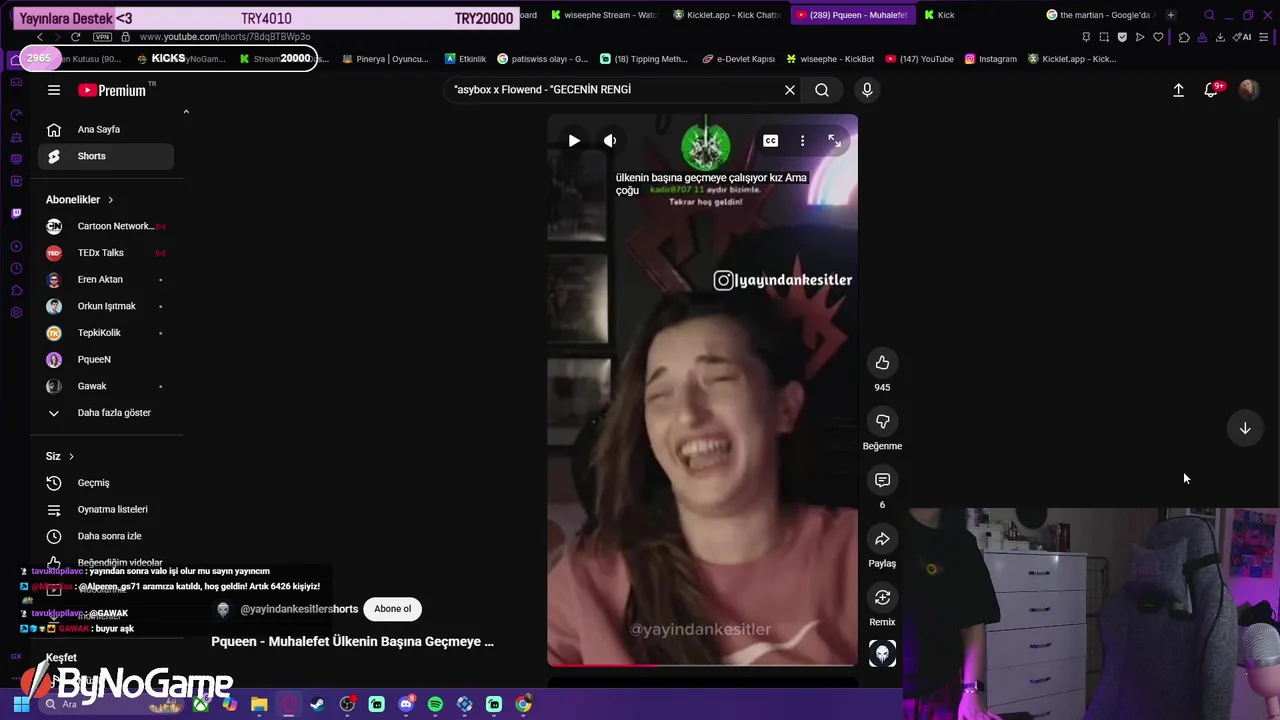This screenshot has width=1280, height=720.
Task: Open the YouTube hamburger guide menu
Action: 54,90
